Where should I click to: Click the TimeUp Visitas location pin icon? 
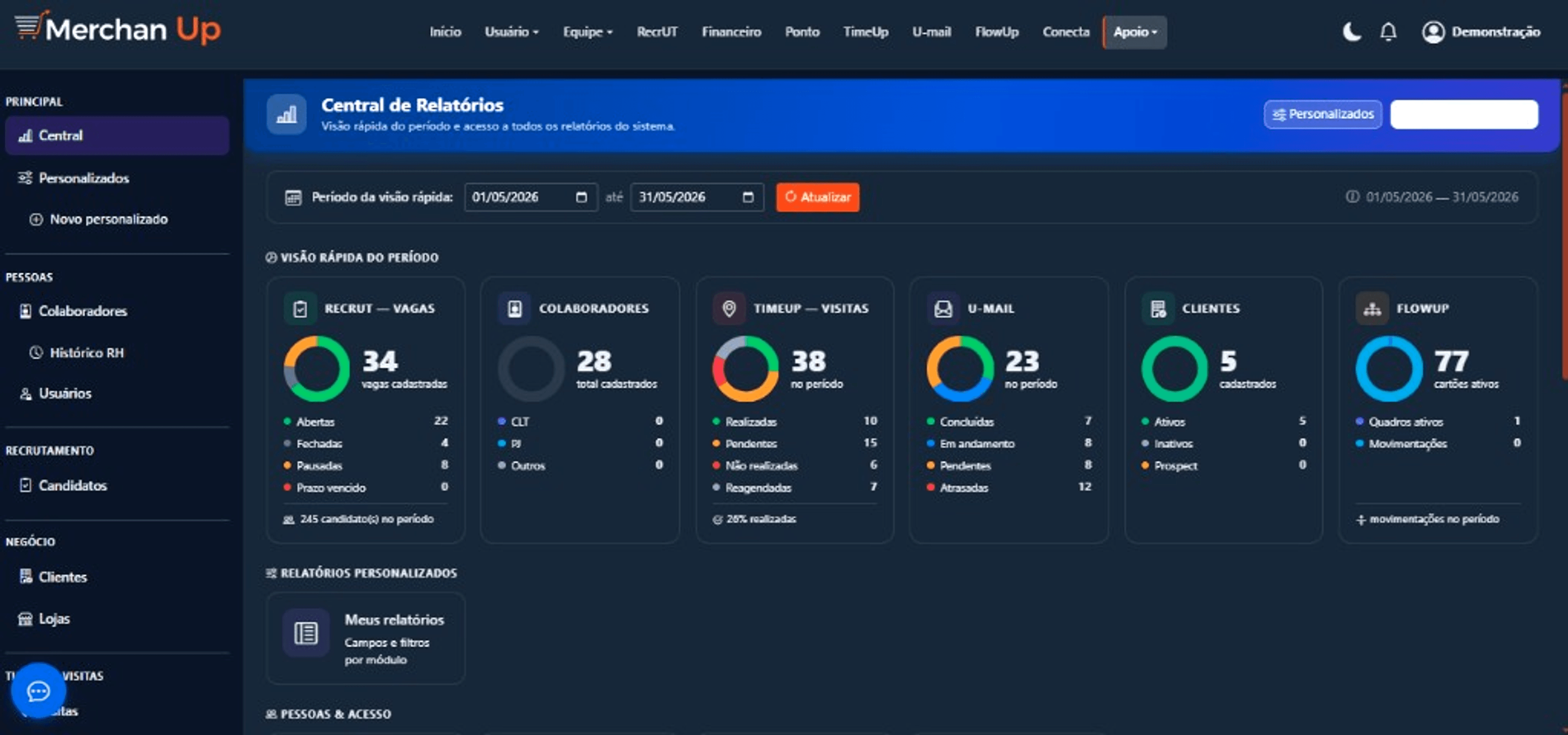pyautogui.click(x=728, y=308)
